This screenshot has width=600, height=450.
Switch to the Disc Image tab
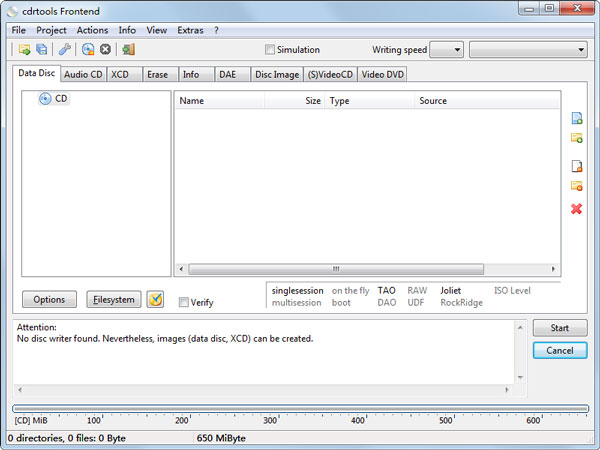tap(277, 74)
